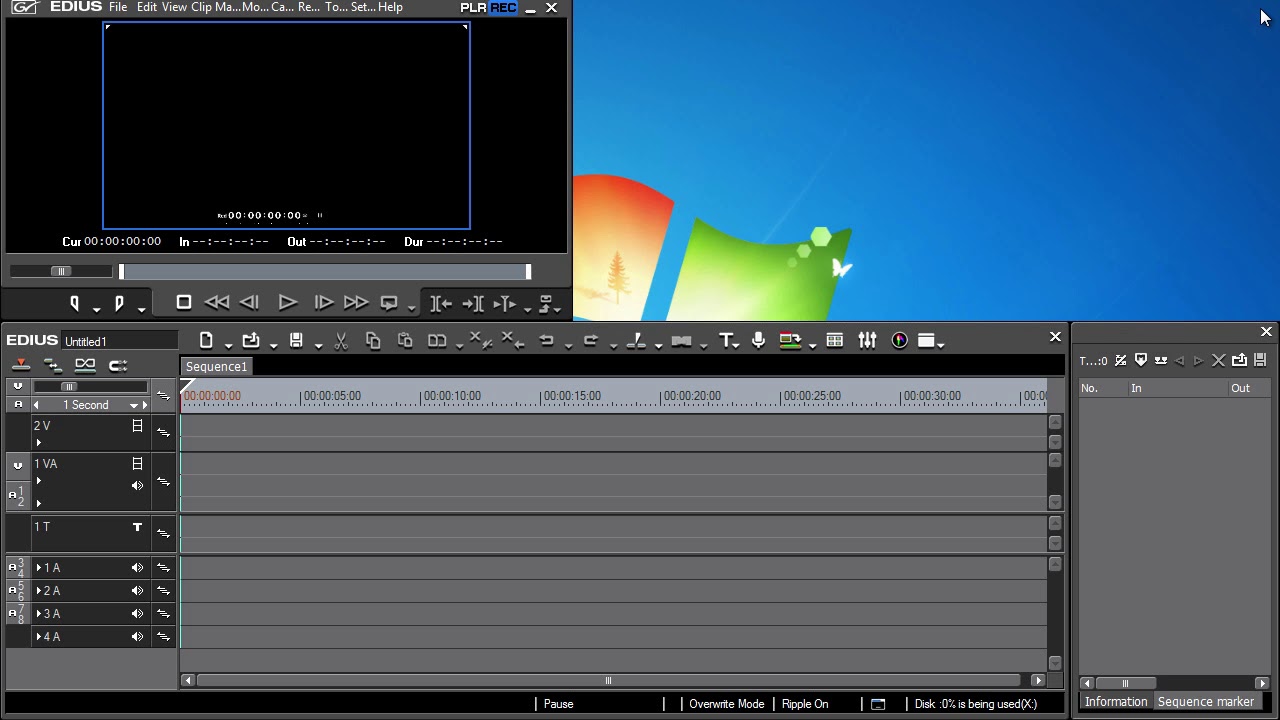This screenshot has height=720, width=1280.
Task: Toggle group/link mode magnet icon
Action: pyautogui.click(x=118, y=366)
